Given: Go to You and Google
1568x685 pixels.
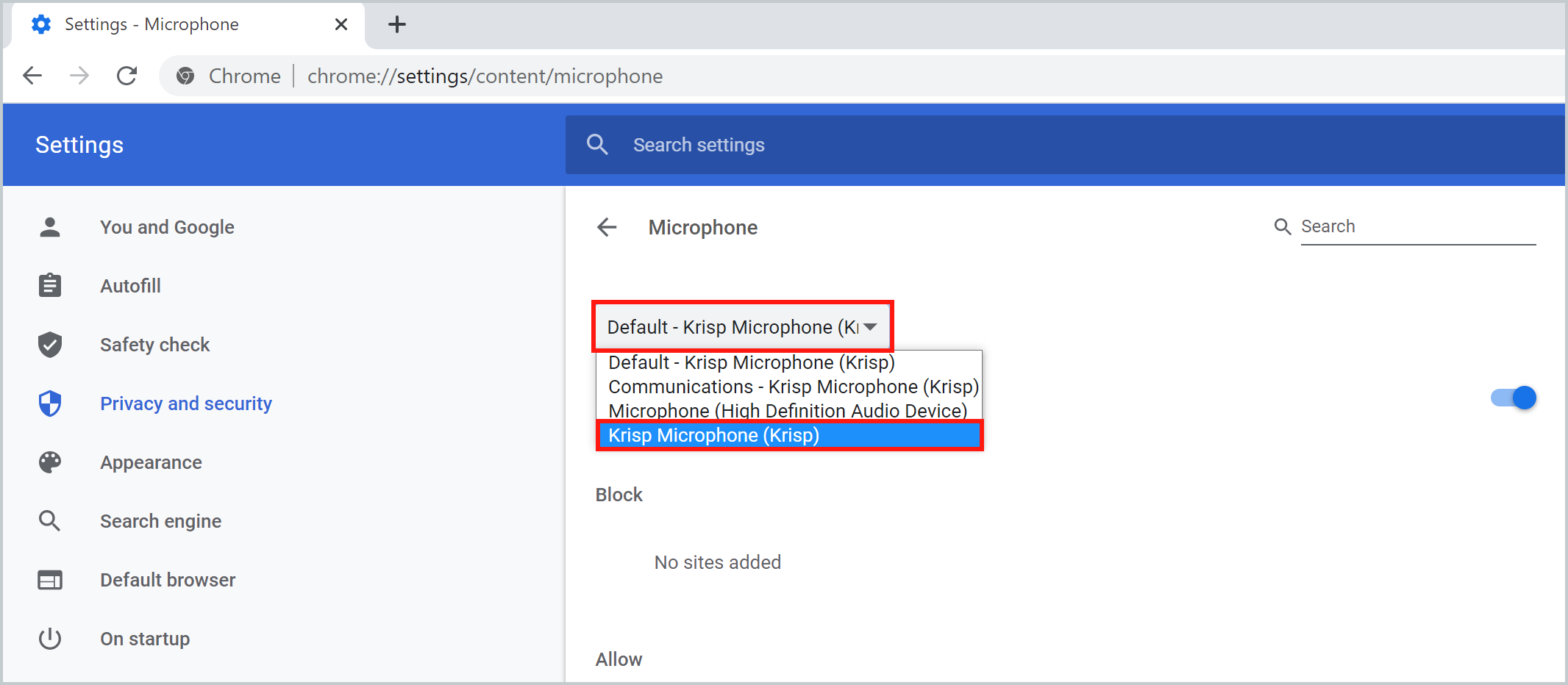Looking at the screenshot, I should point(167,227).
